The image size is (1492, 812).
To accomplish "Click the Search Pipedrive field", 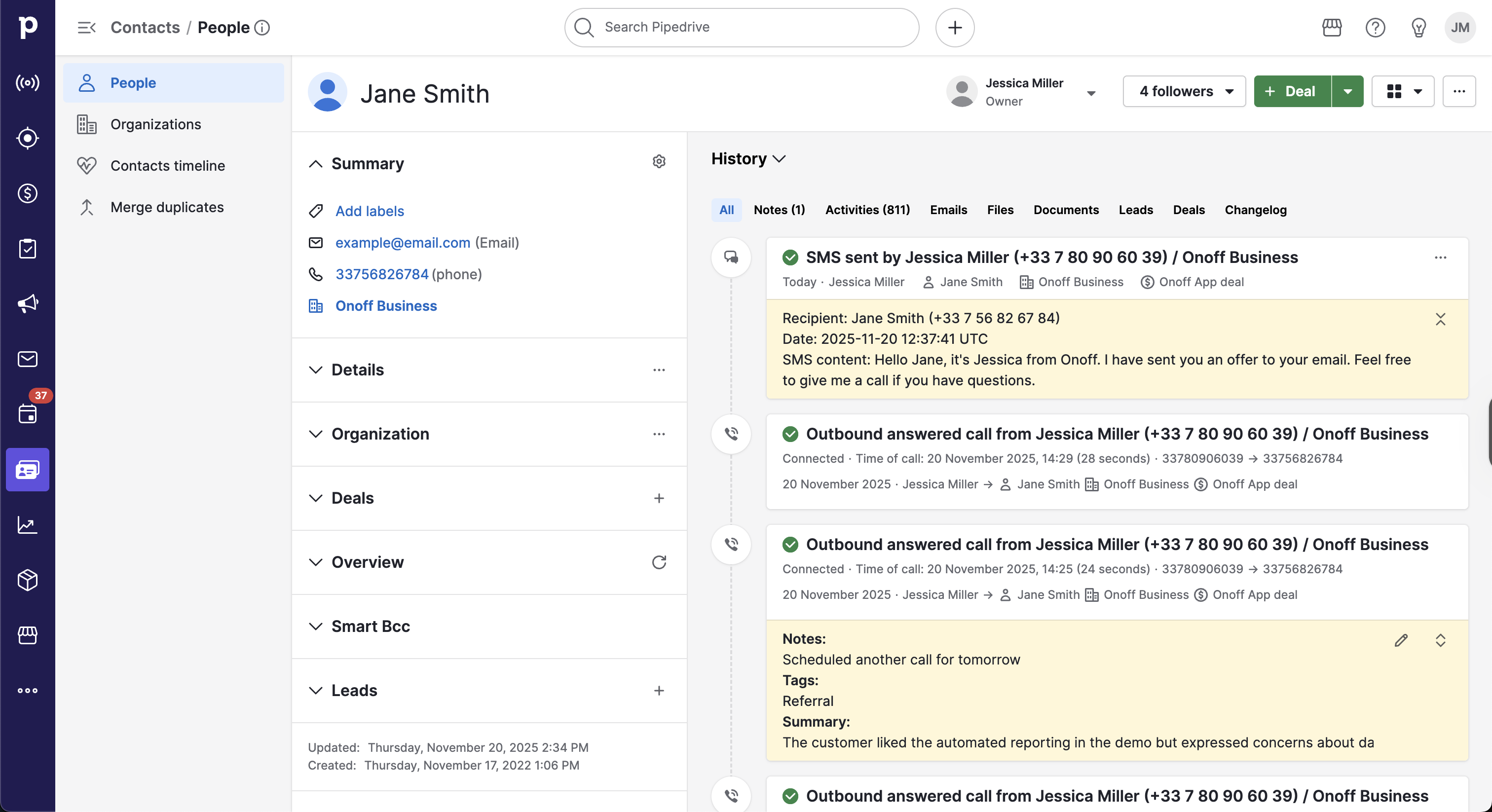I will click(x=742, y=27).
